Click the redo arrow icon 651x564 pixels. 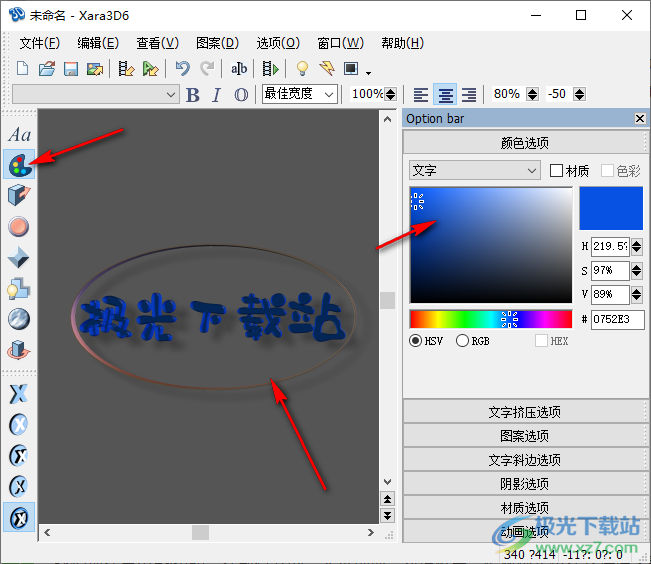point(207,69)
